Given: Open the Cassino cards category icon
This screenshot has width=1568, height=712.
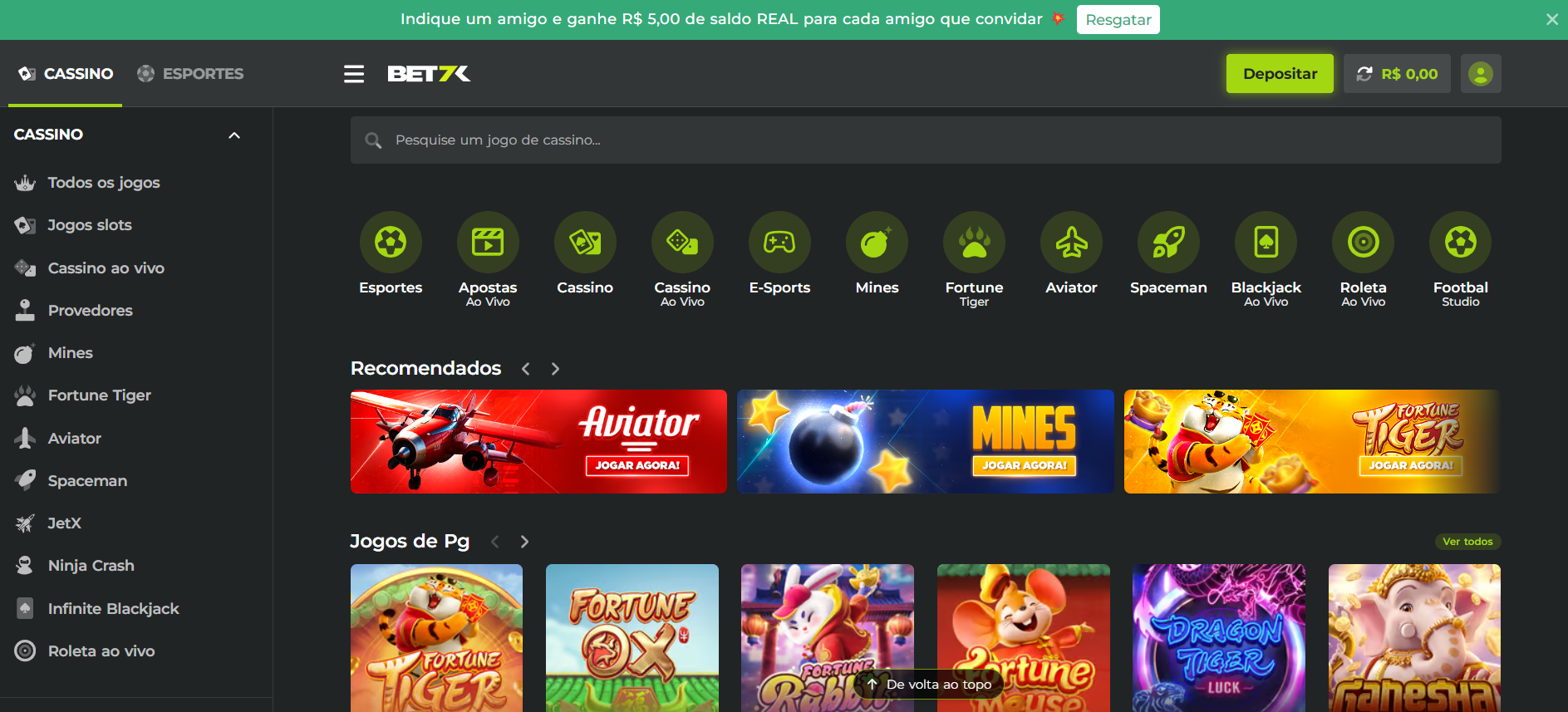Looking at the screenshot, I should (x=585, y=243).
